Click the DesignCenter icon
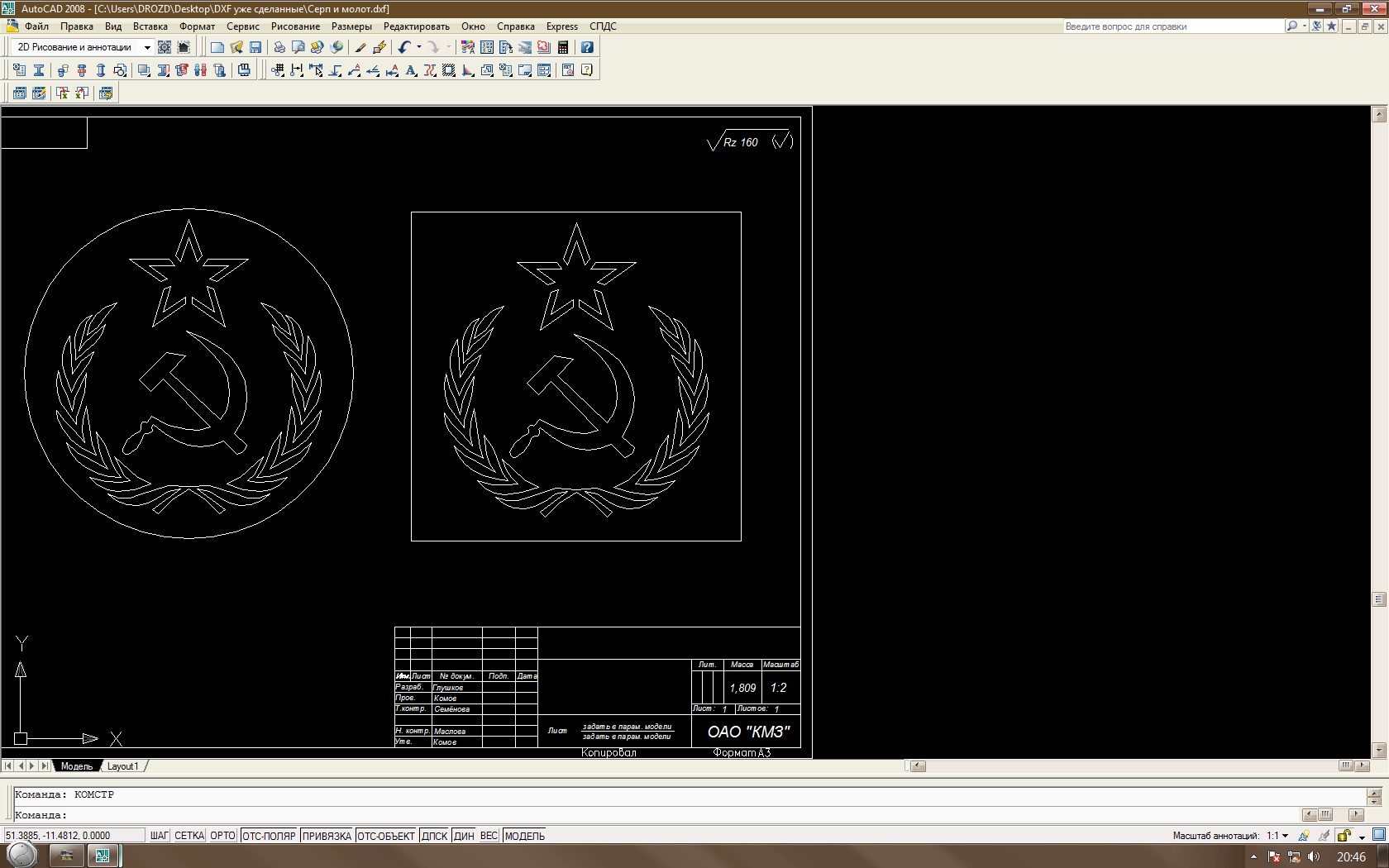Image resolution: width=1389 pixels, height=868 pixels. pyautogui.click(x=487, y=47)
